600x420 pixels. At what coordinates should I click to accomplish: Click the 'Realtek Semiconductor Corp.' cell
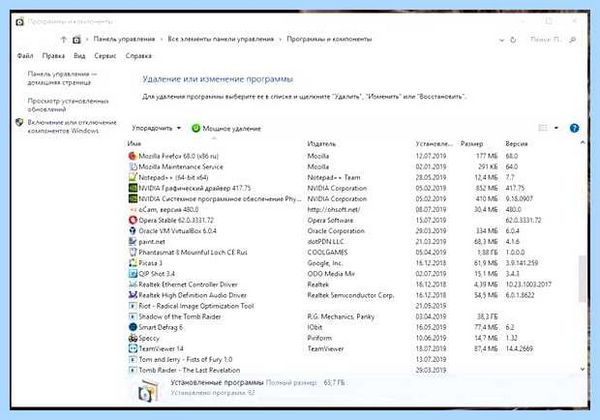(x=351, y=295)
